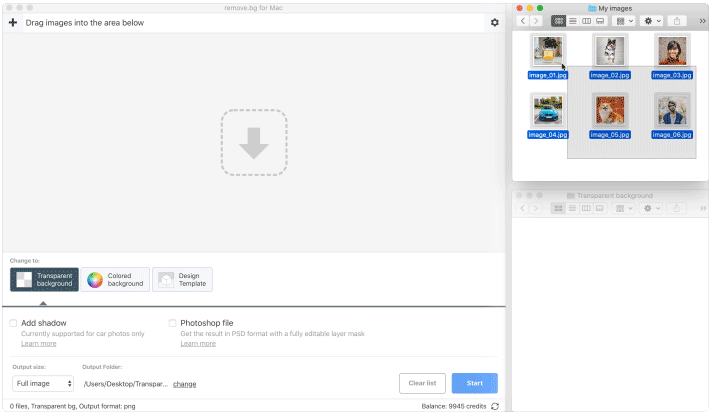Switch My images Finder to gallery view
Image resolution: width=711 pixels, height=415 pixels.
600,21
